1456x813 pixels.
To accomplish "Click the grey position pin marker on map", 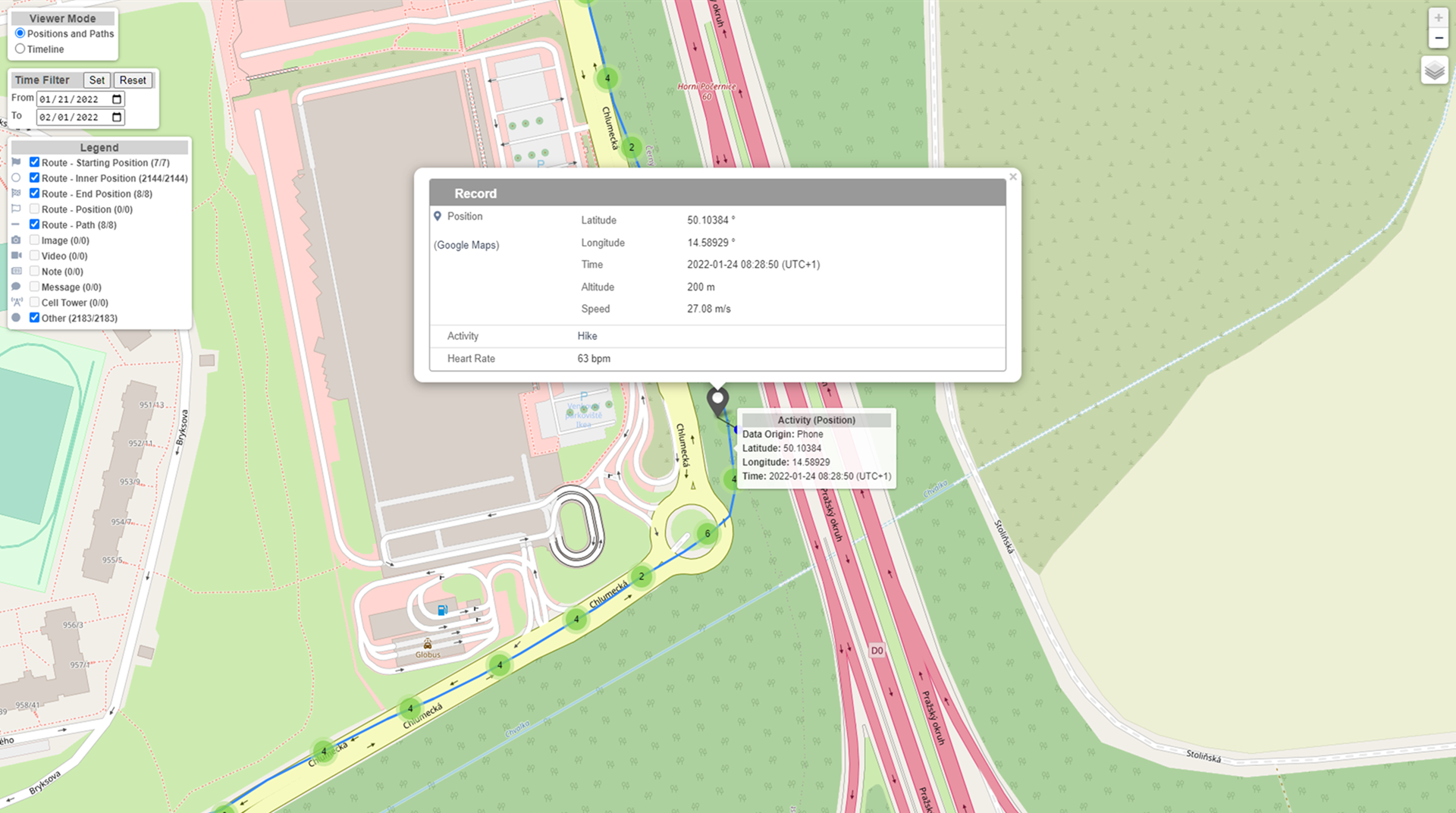I will pos(717,399).
